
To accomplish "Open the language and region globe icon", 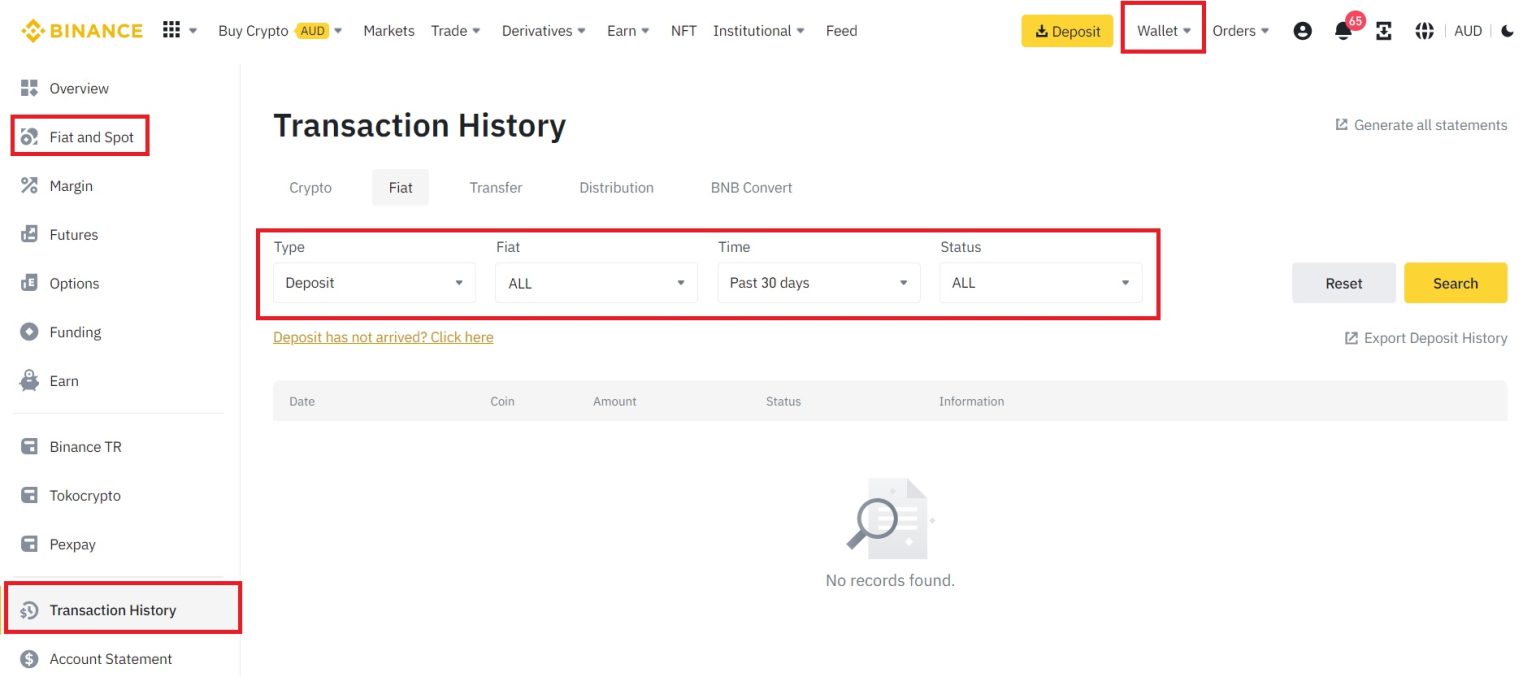I will pyautogui.click(x=1424, y=31).
